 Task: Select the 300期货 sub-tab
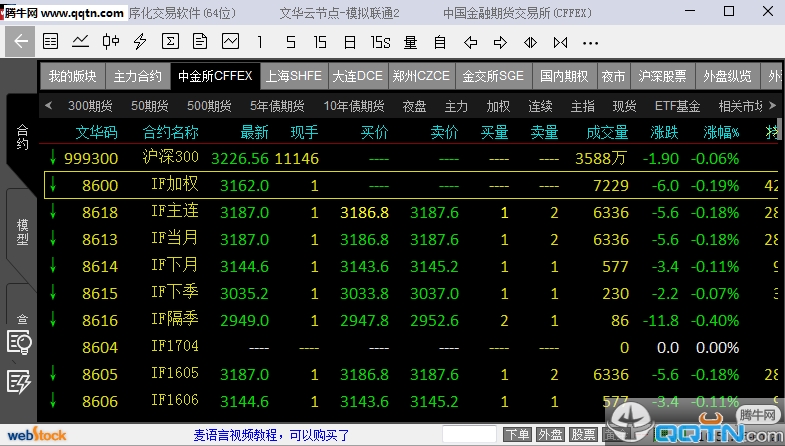[90, 106]
